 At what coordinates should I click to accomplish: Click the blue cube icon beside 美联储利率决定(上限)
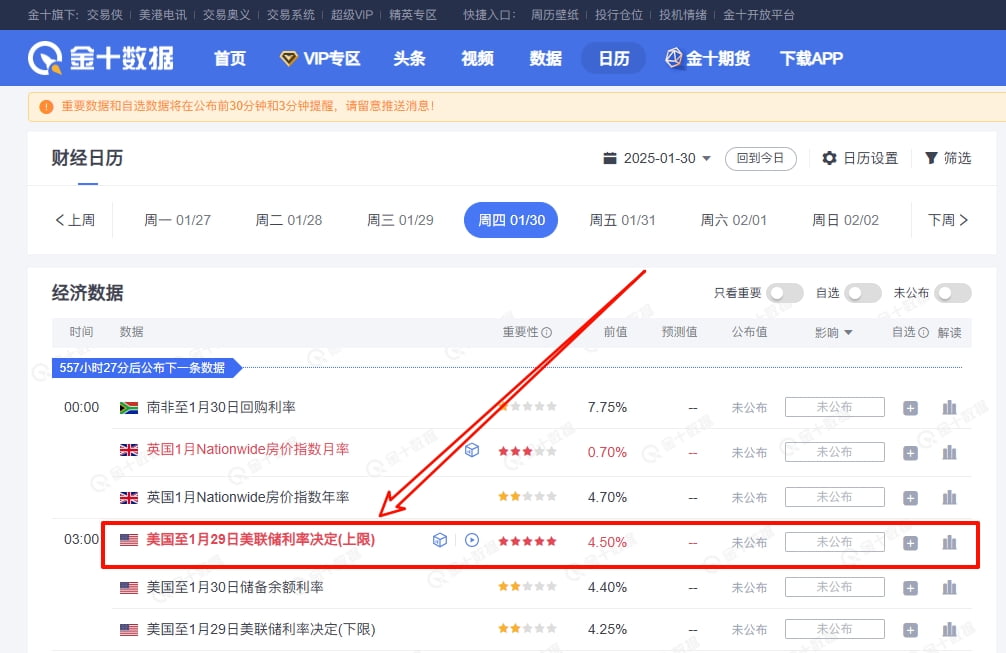coord(439,540)
